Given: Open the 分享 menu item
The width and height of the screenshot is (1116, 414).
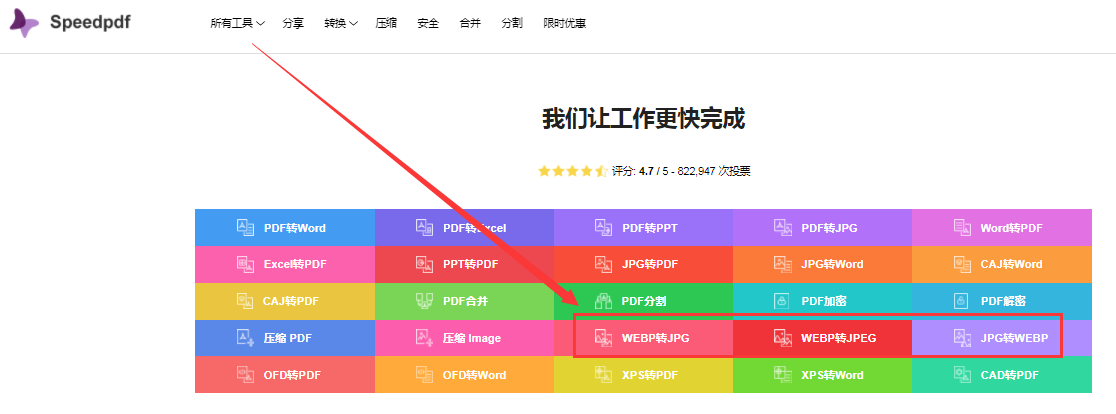Looking at the screenshot, I should coord(293,23).
